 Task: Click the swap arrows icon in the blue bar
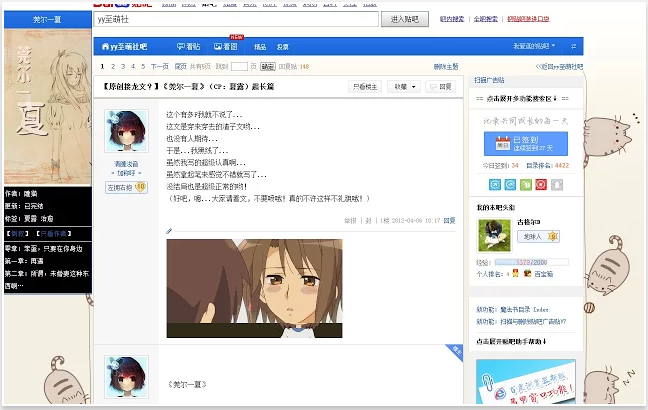(574, 46)
